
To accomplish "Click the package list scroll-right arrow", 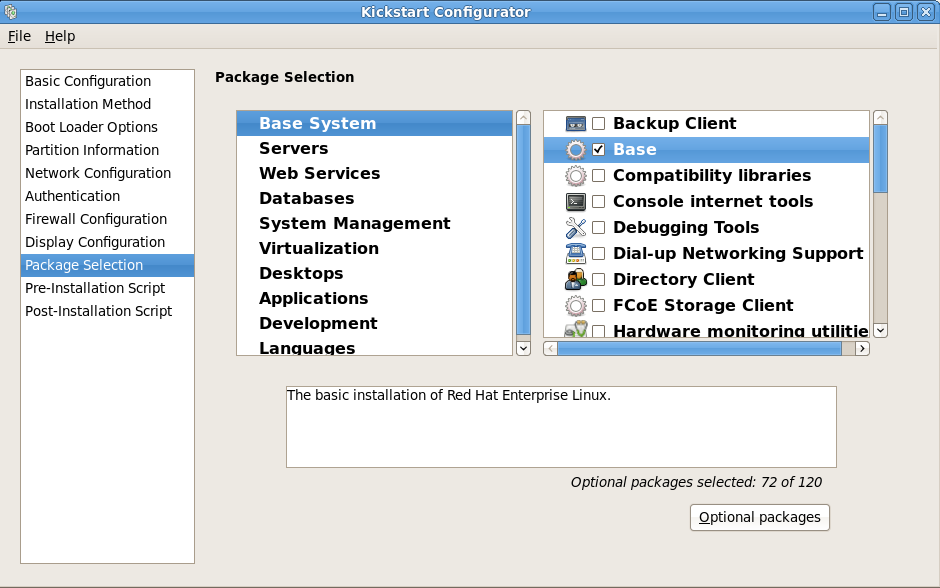I will pyautogui.click(x=862, y=348).
